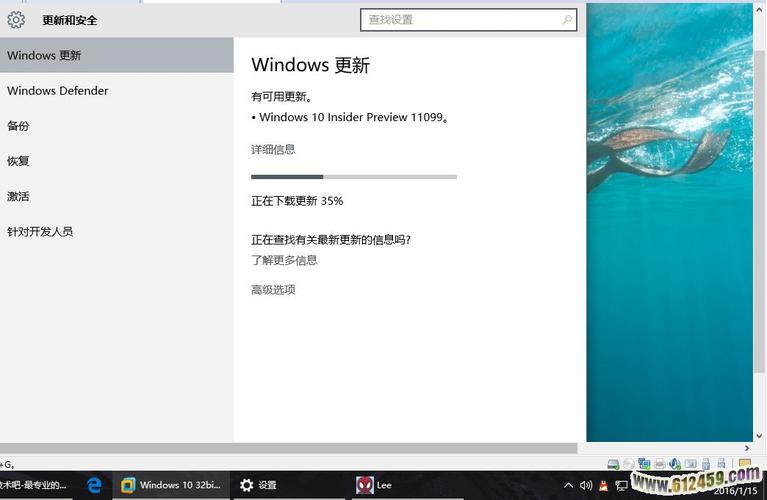Expand hidden tray icons with the chevron
Image resolution: width=767 pixels, height=500 pixels.
click(x=568, y=485)
